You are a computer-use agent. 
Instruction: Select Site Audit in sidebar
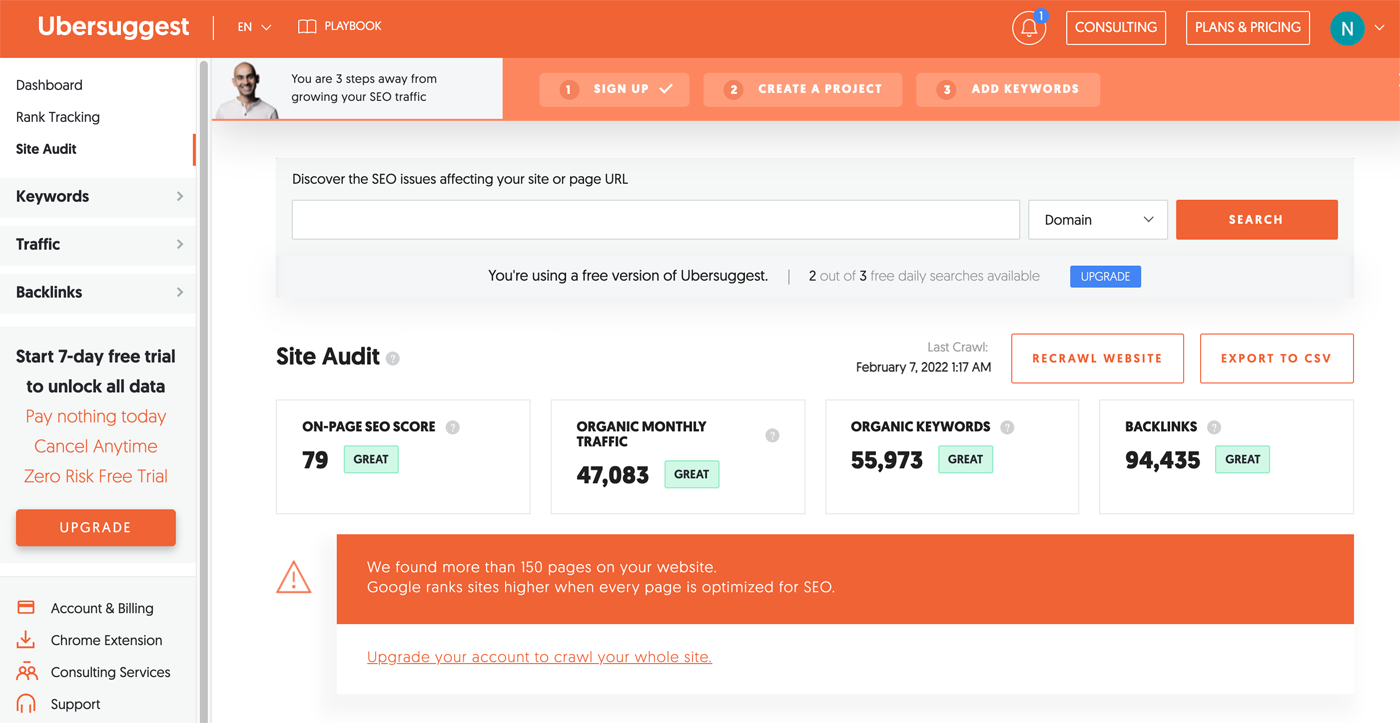(46, 149)
